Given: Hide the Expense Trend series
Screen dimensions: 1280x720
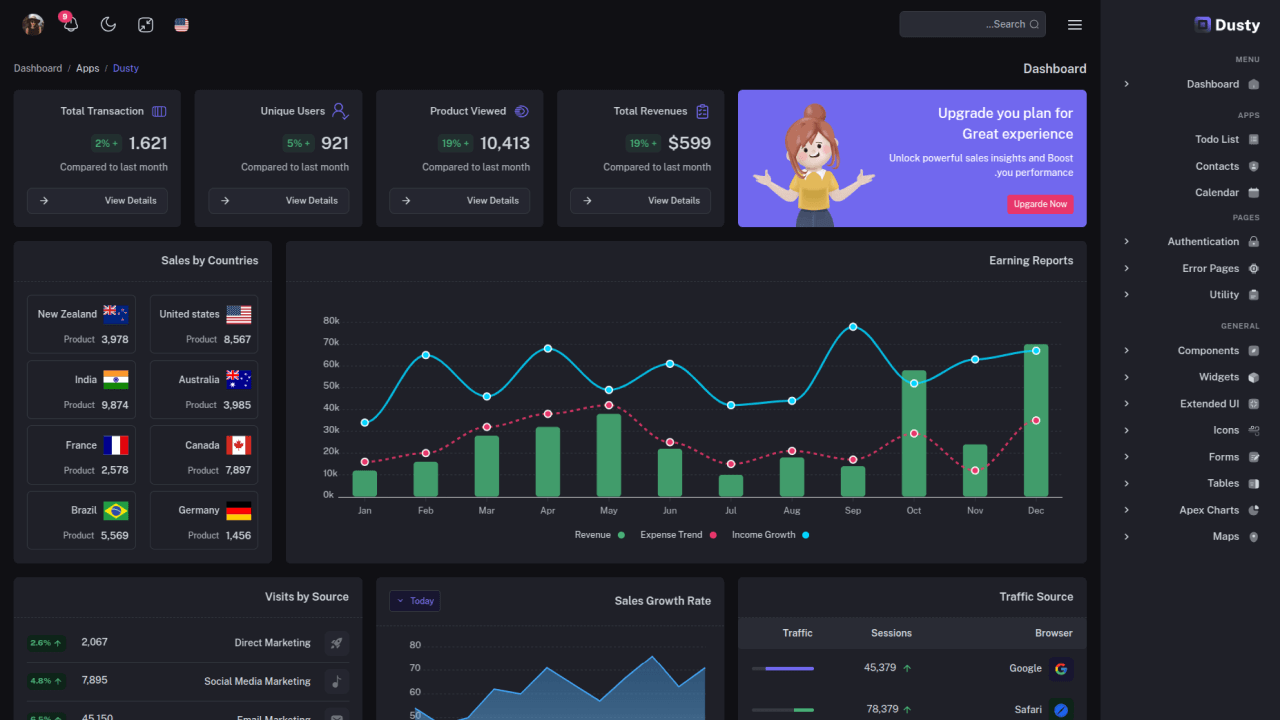Looking at the screenshot, I should point(676,535).
